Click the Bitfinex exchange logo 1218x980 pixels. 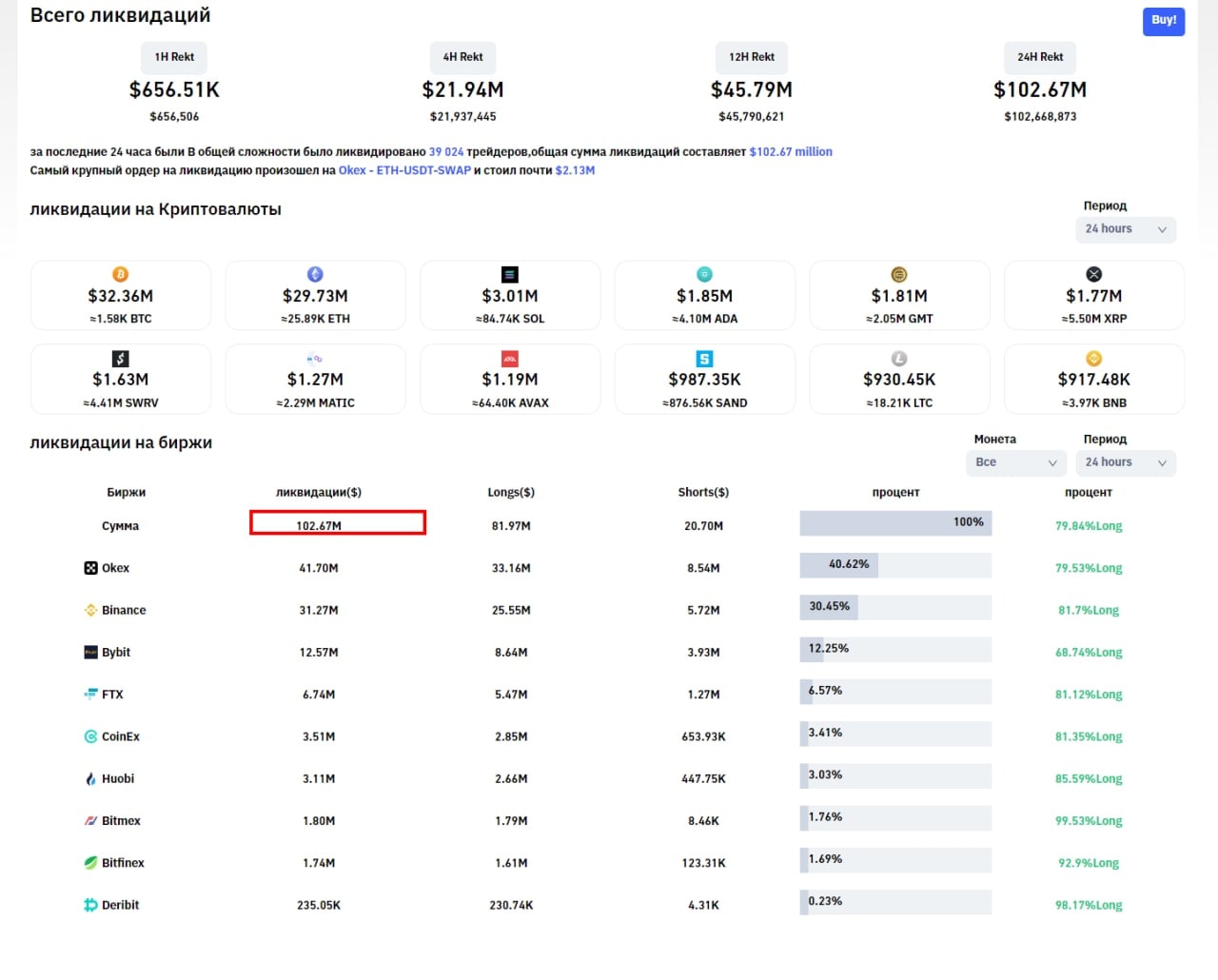[x=91, y=863]
